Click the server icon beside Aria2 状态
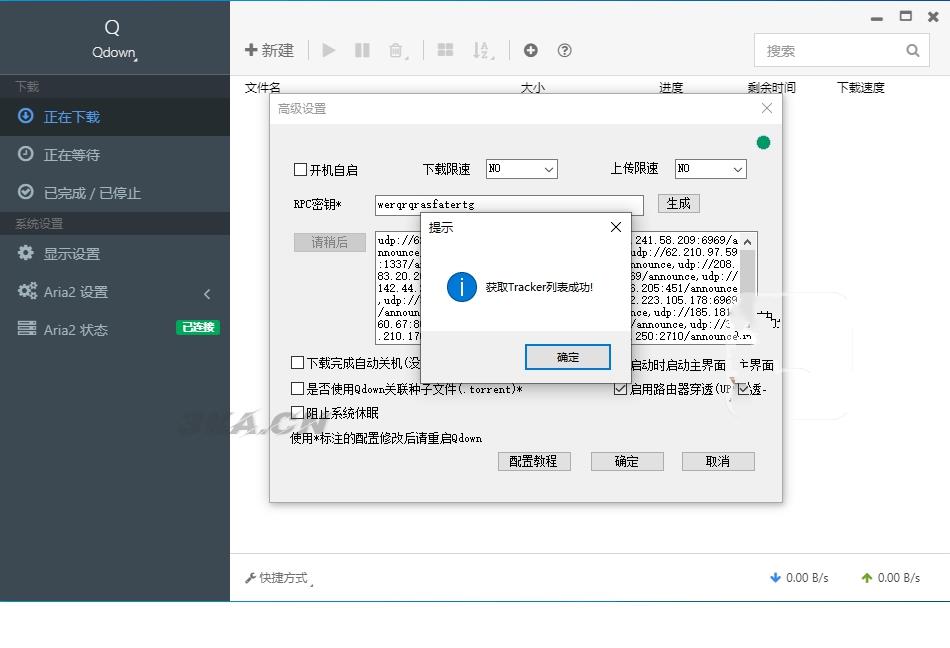Screen dimensions: 950x648 coord(27,328)
